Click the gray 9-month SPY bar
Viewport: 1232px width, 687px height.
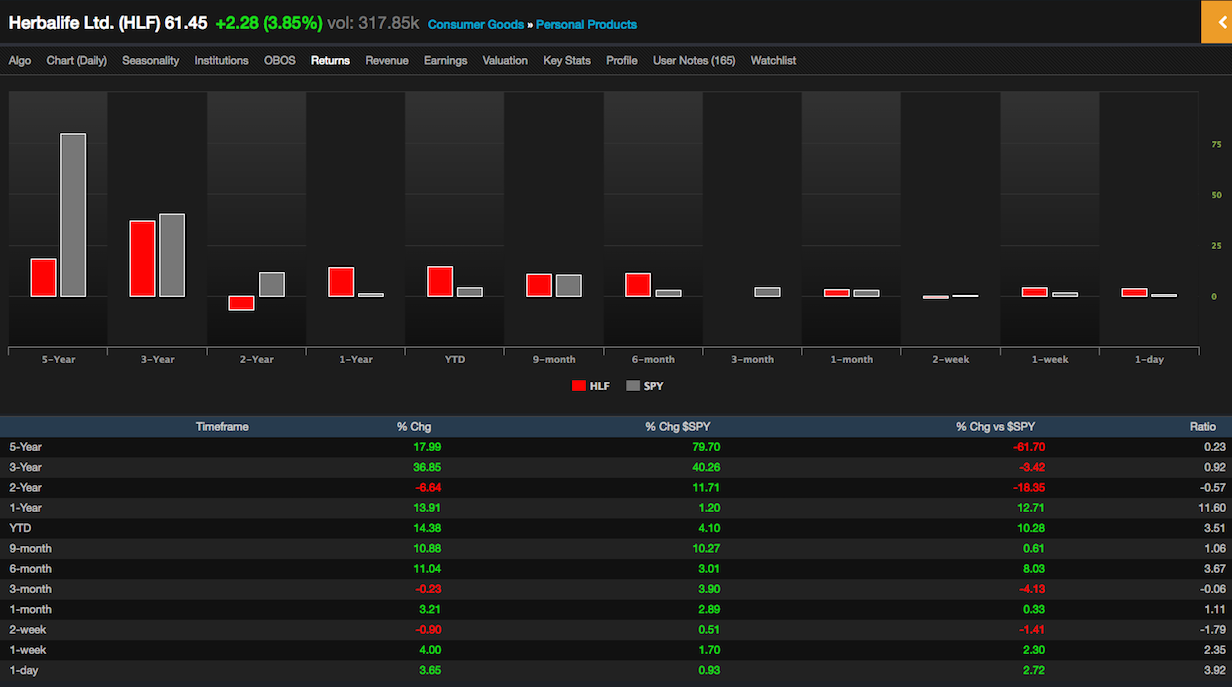569,285
